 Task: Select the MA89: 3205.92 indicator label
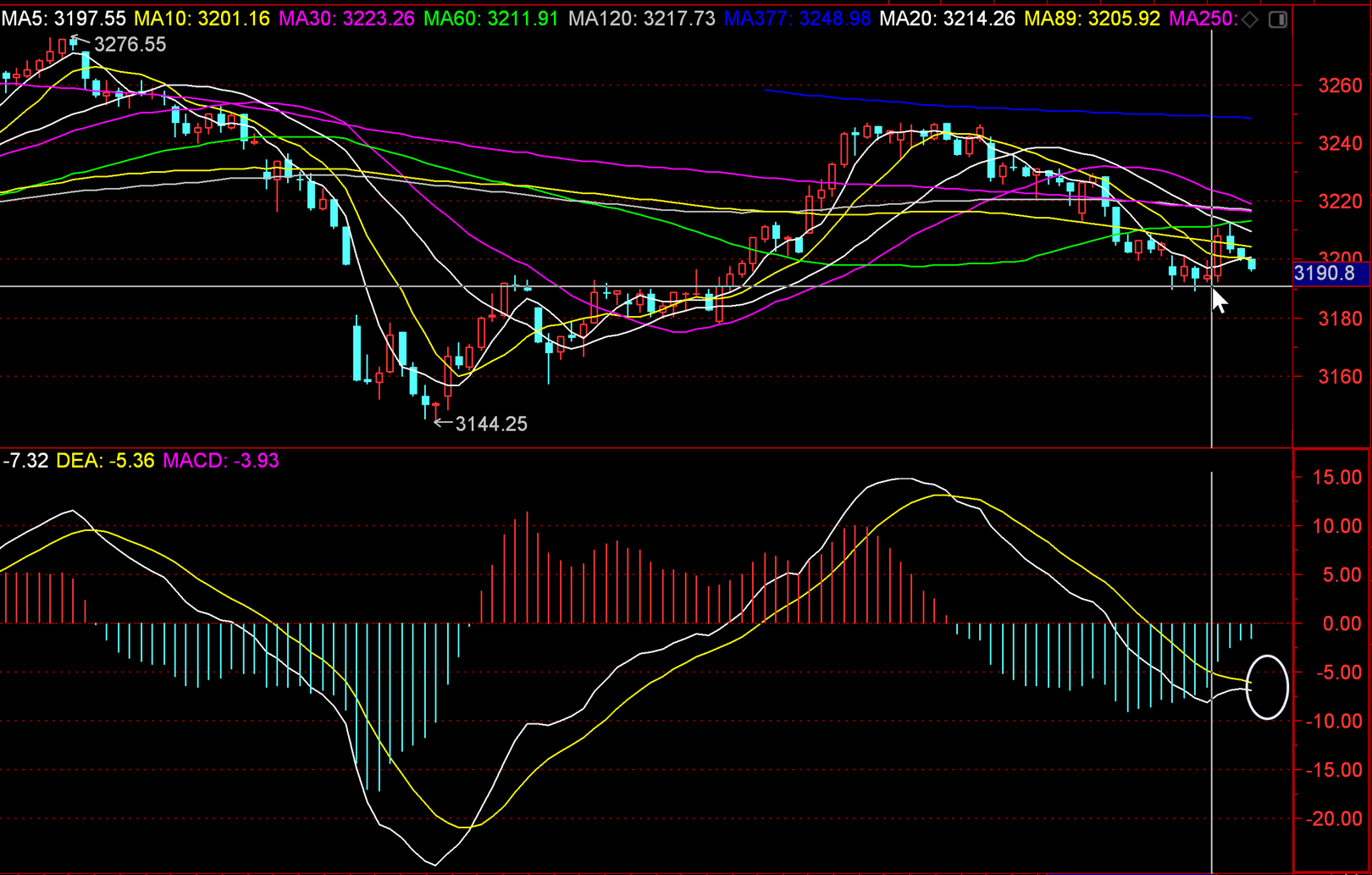click(1092, 19)
